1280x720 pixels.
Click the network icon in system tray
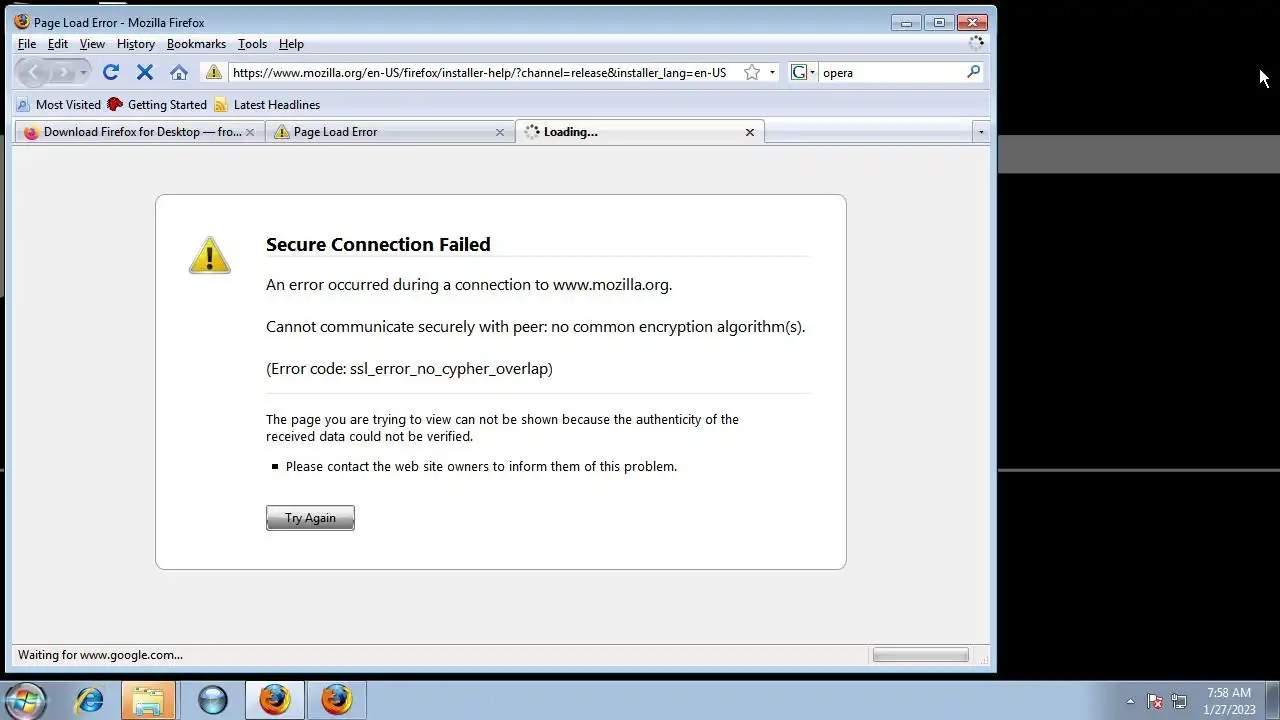pyautogui.click(x=1179, y=701)
